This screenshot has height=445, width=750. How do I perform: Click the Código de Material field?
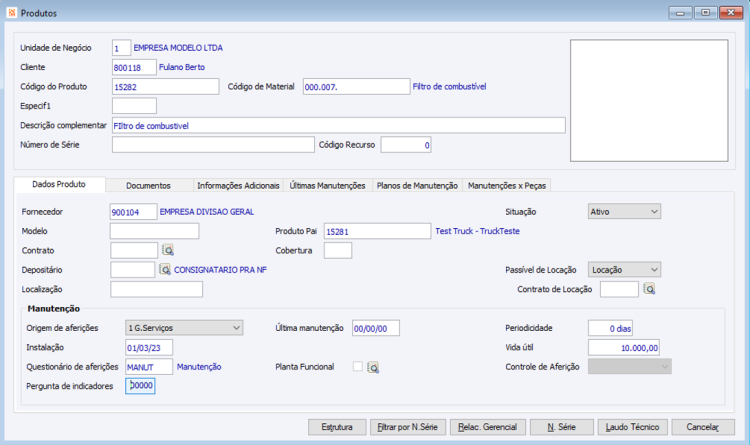click(x=356, y=87)
